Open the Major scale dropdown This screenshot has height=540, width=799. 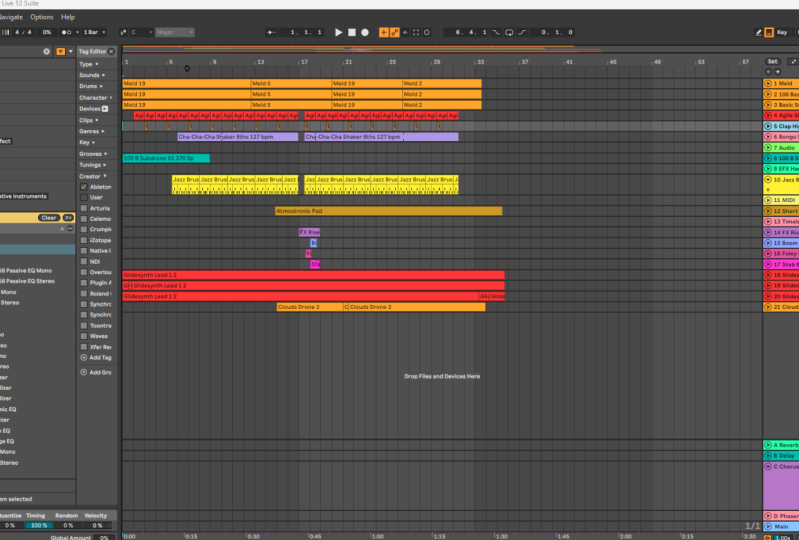click(175, 32)
